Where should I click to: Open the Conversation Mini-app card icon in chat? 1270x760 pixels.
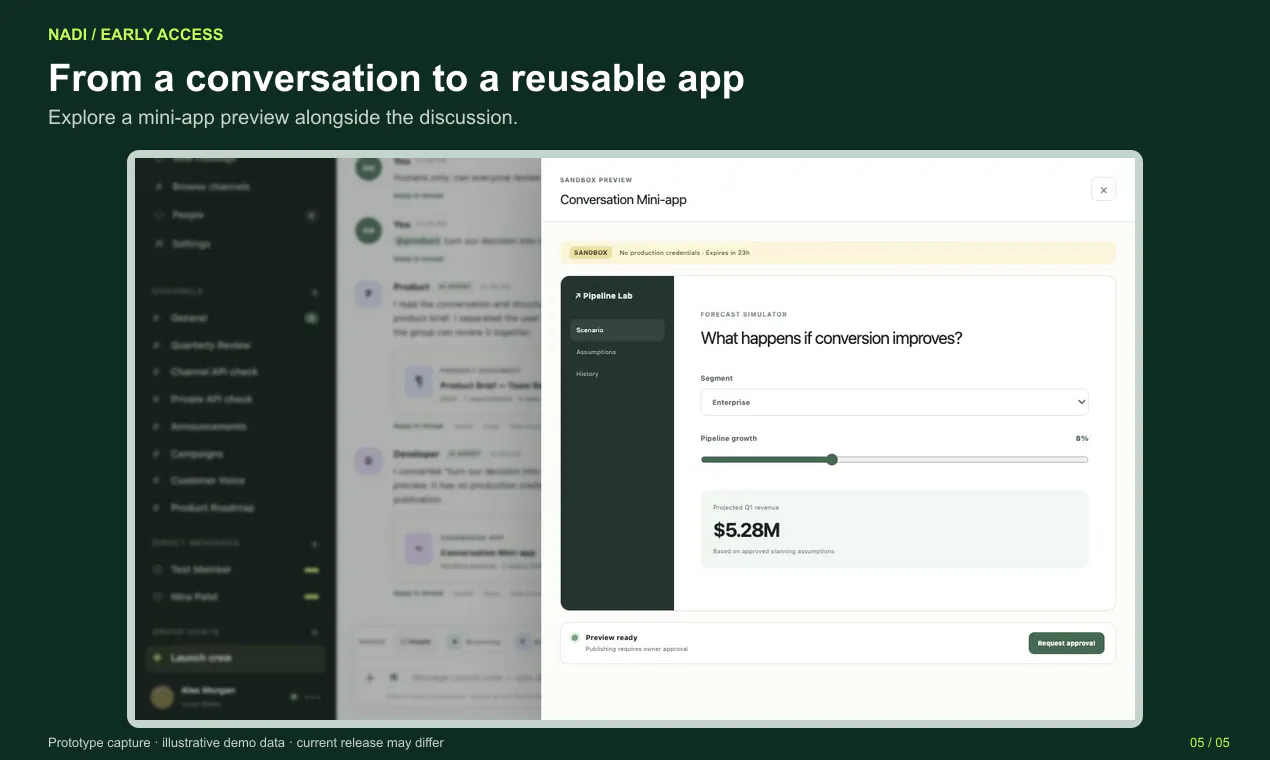[x=417, y=547]
